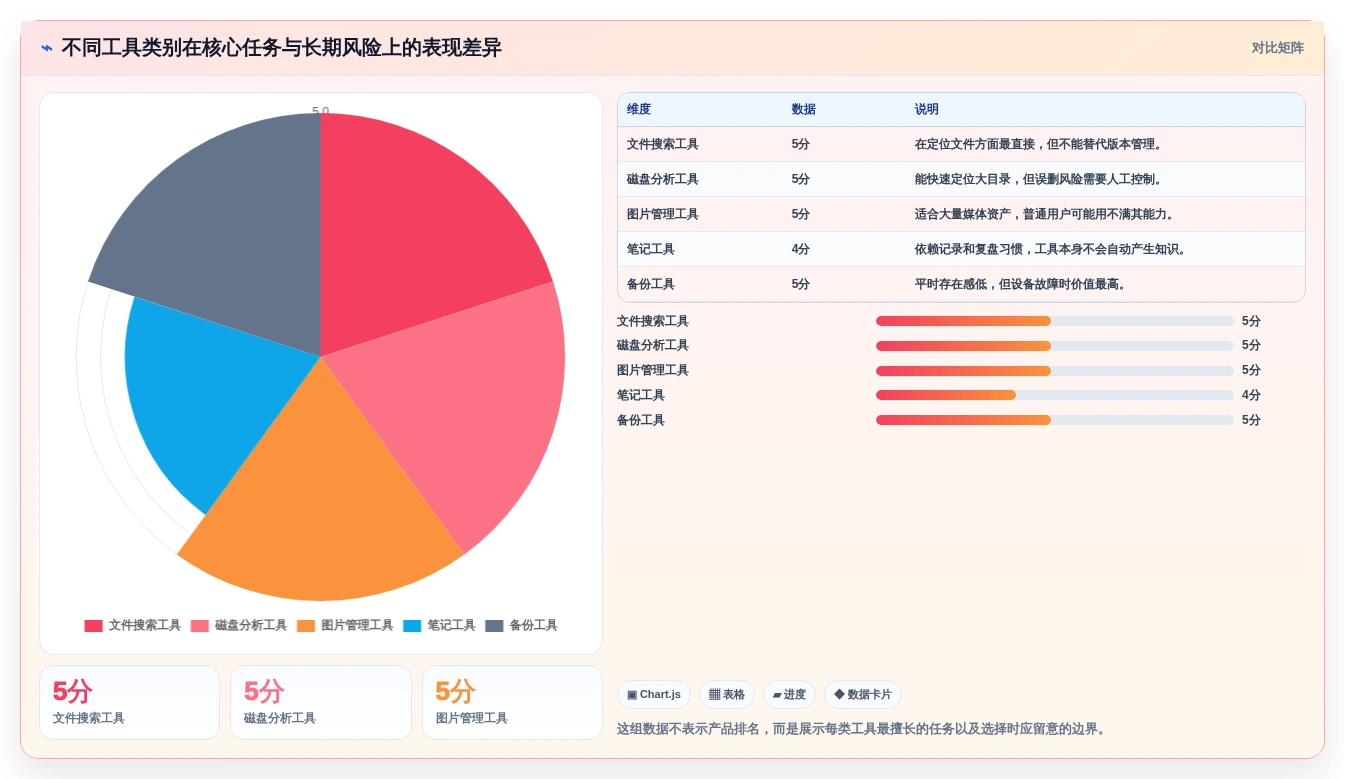Click the orange 图片管理工具 chart segment
1345x779 pixels.
point(320,500)
